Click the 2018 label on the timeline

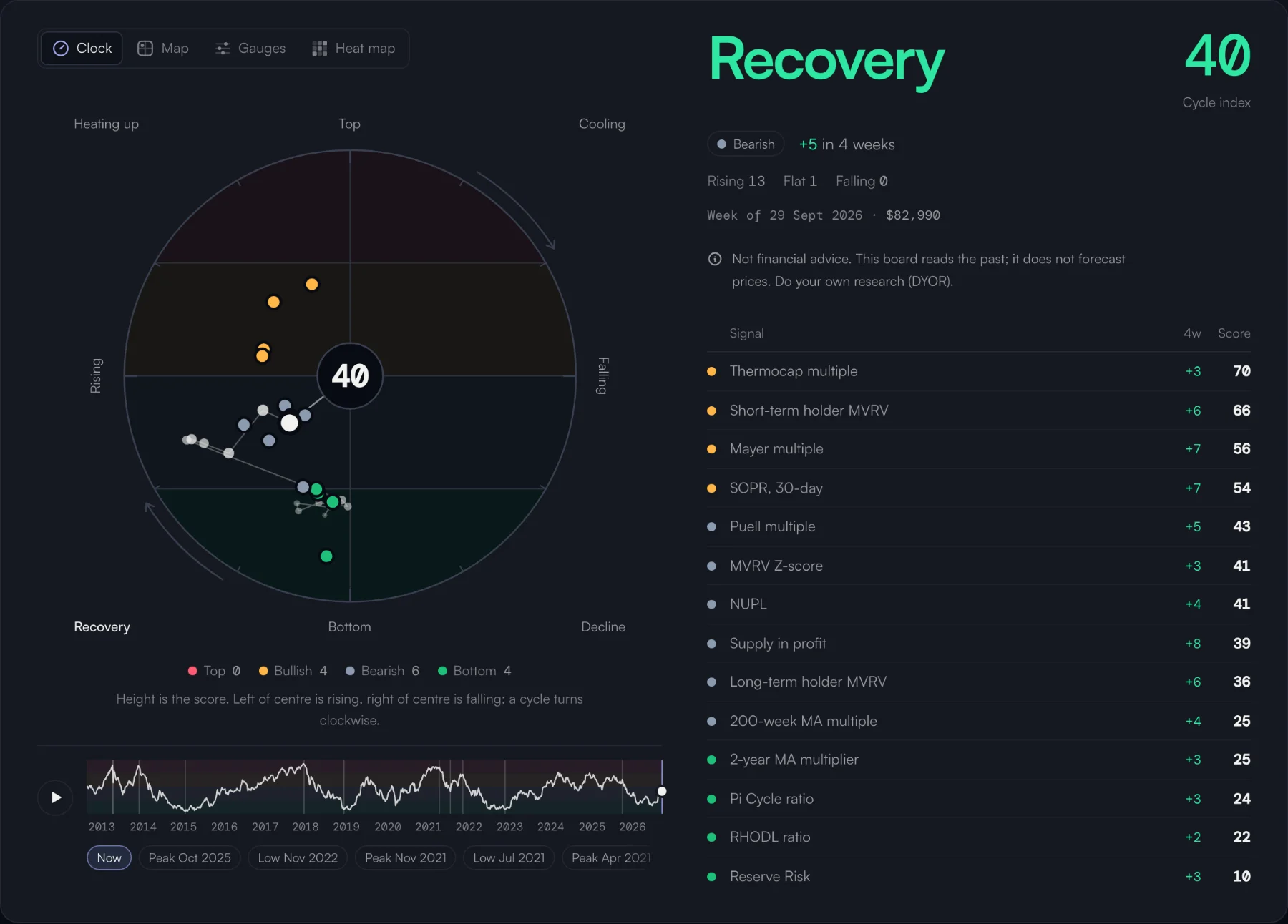306,827
